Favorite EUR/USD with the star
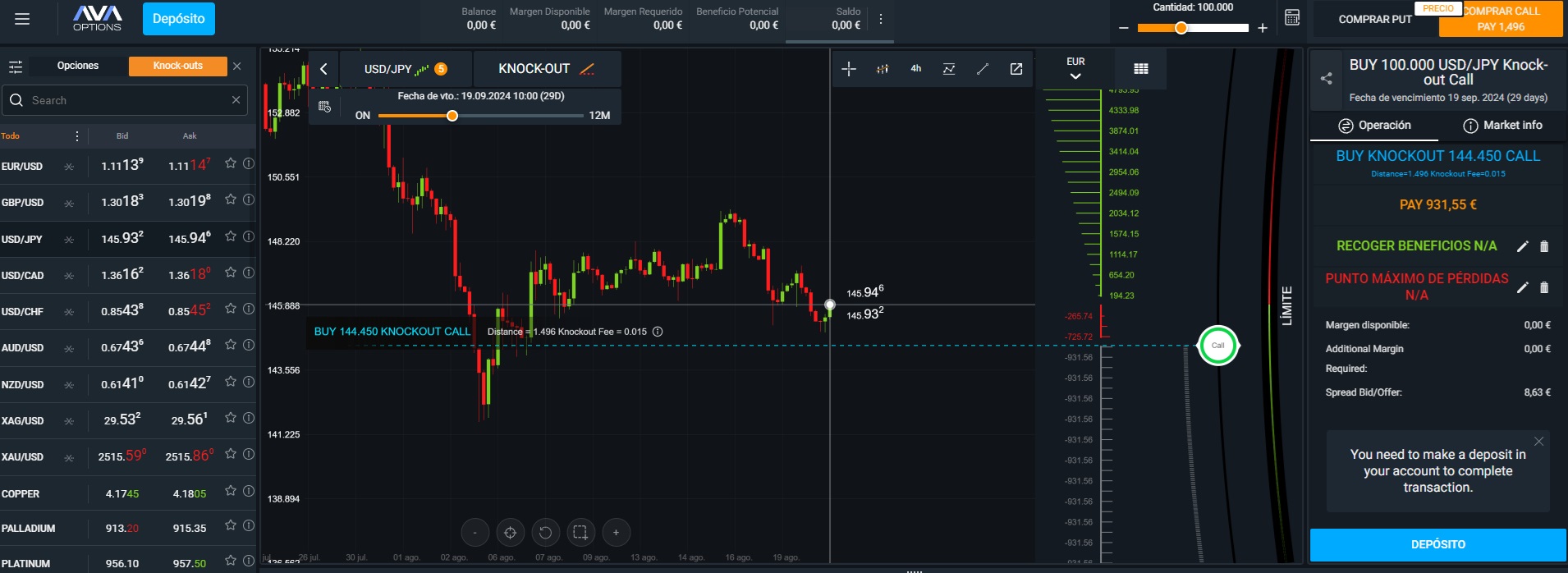The height and width of the screenshot is (573, 1568). (231, 163)
